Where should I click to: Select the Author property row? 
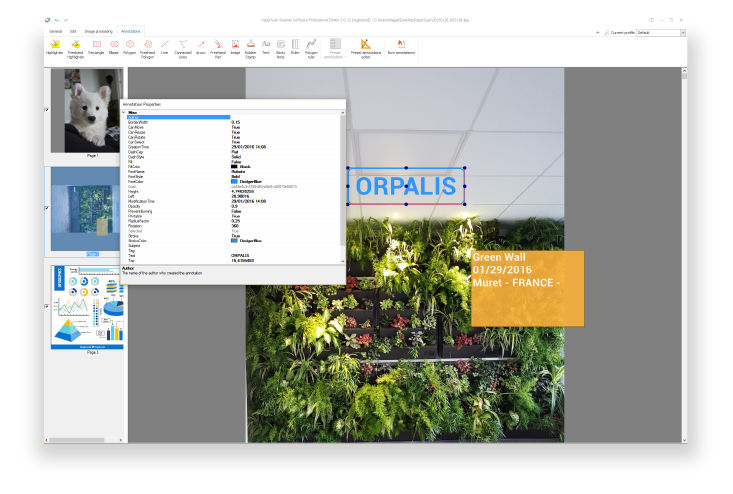(180, 117)
